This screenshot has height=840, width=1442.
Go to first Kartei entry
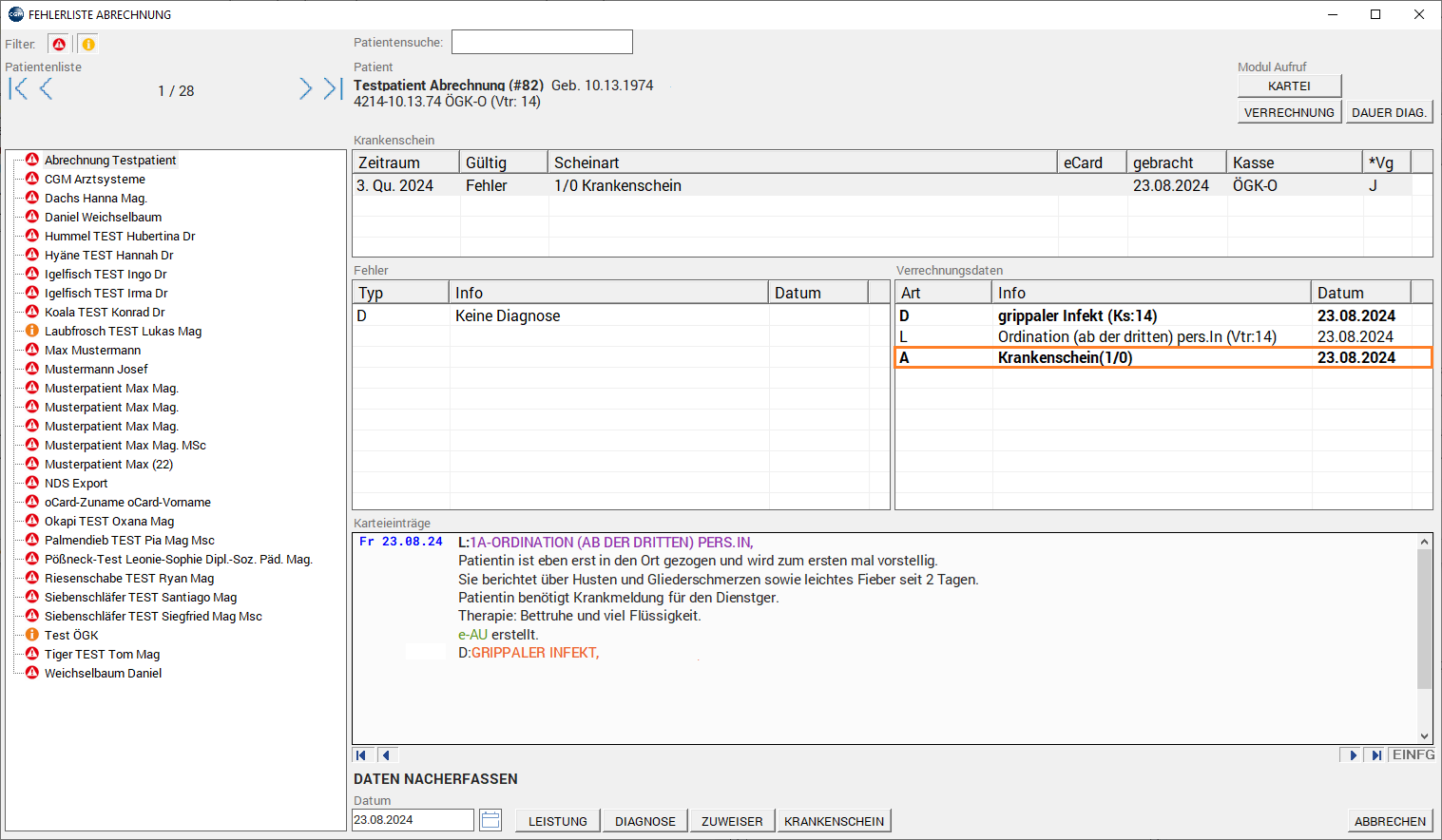[x=361, y=755]
